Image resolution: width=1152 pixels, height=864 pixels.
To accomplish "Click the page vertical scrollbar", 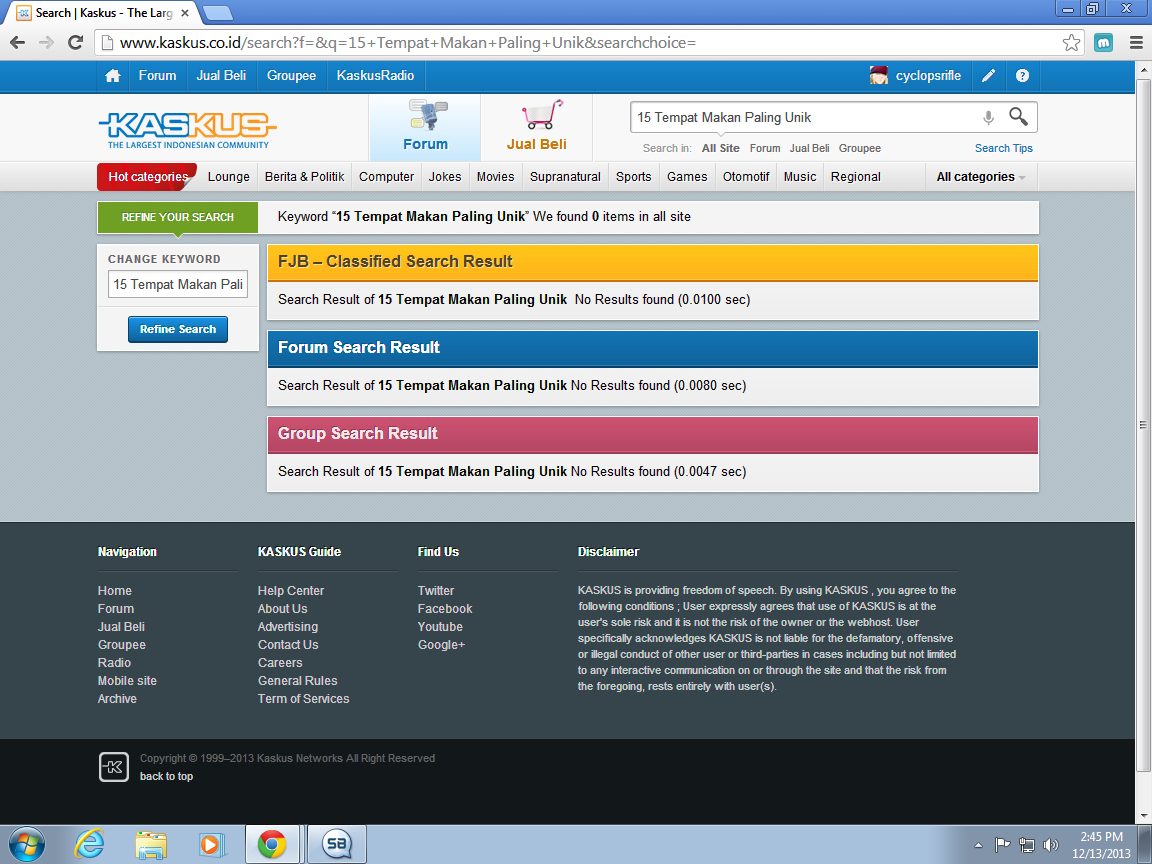I will (1143, 425).
